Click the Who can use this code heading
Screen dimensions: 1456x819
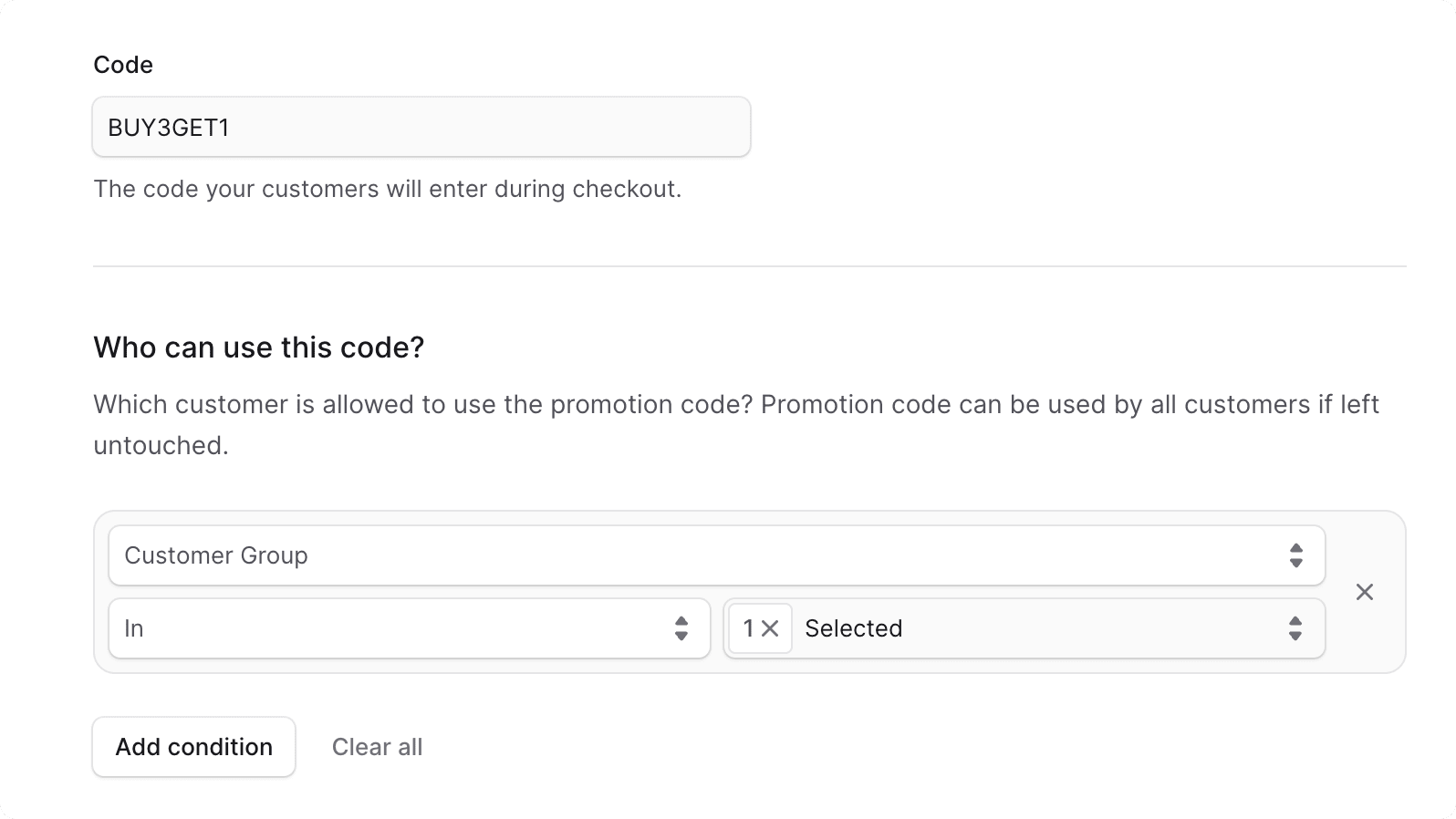click(x=258, y=347)
